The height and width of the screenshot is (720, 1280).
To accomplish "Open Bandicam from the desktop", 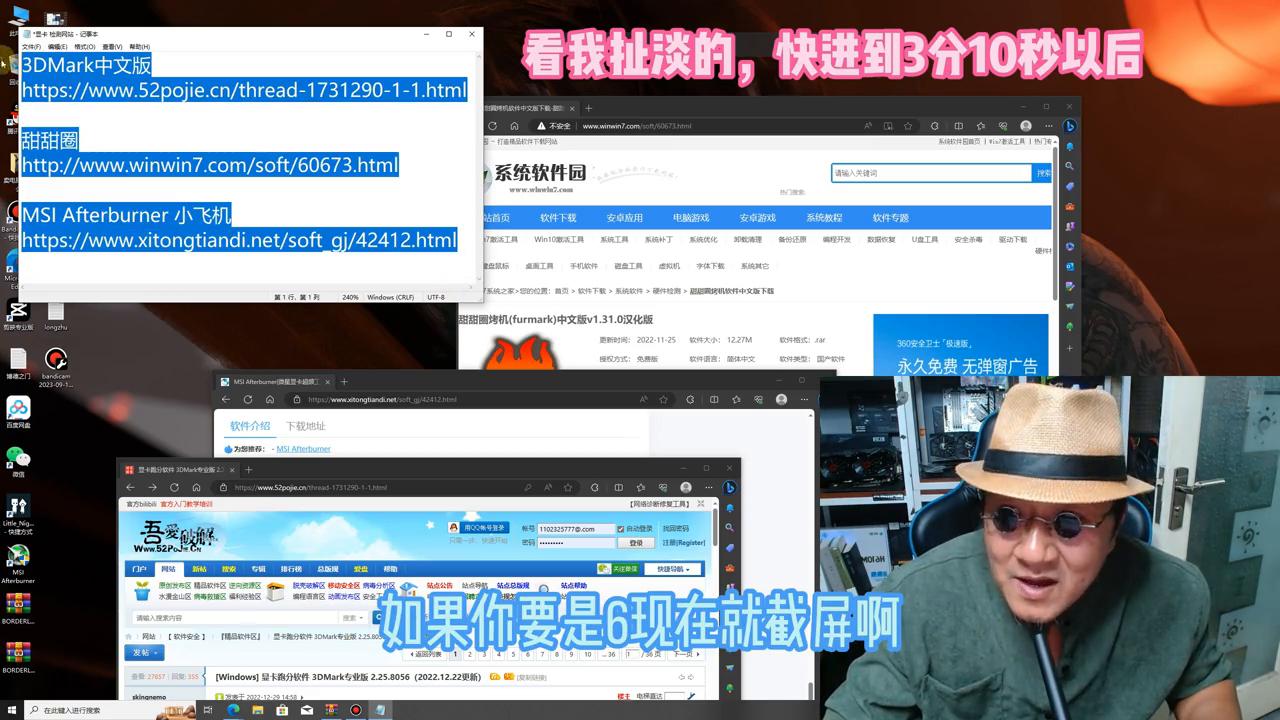I will coord(57,358).
